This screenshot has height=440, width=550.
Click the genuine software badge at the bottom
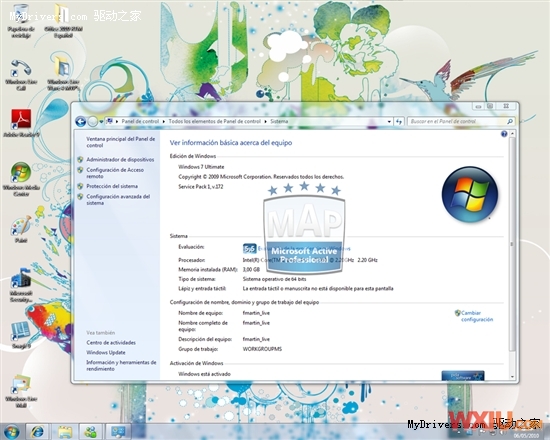coord(463,376)
